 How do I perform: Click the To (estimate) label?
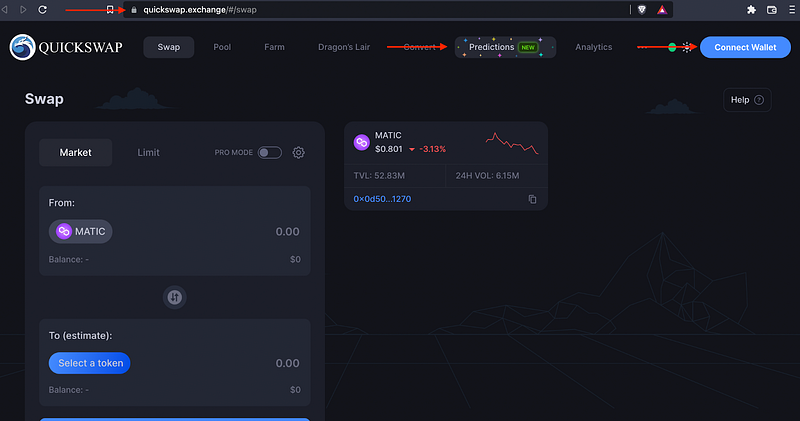tap(80, 335)
